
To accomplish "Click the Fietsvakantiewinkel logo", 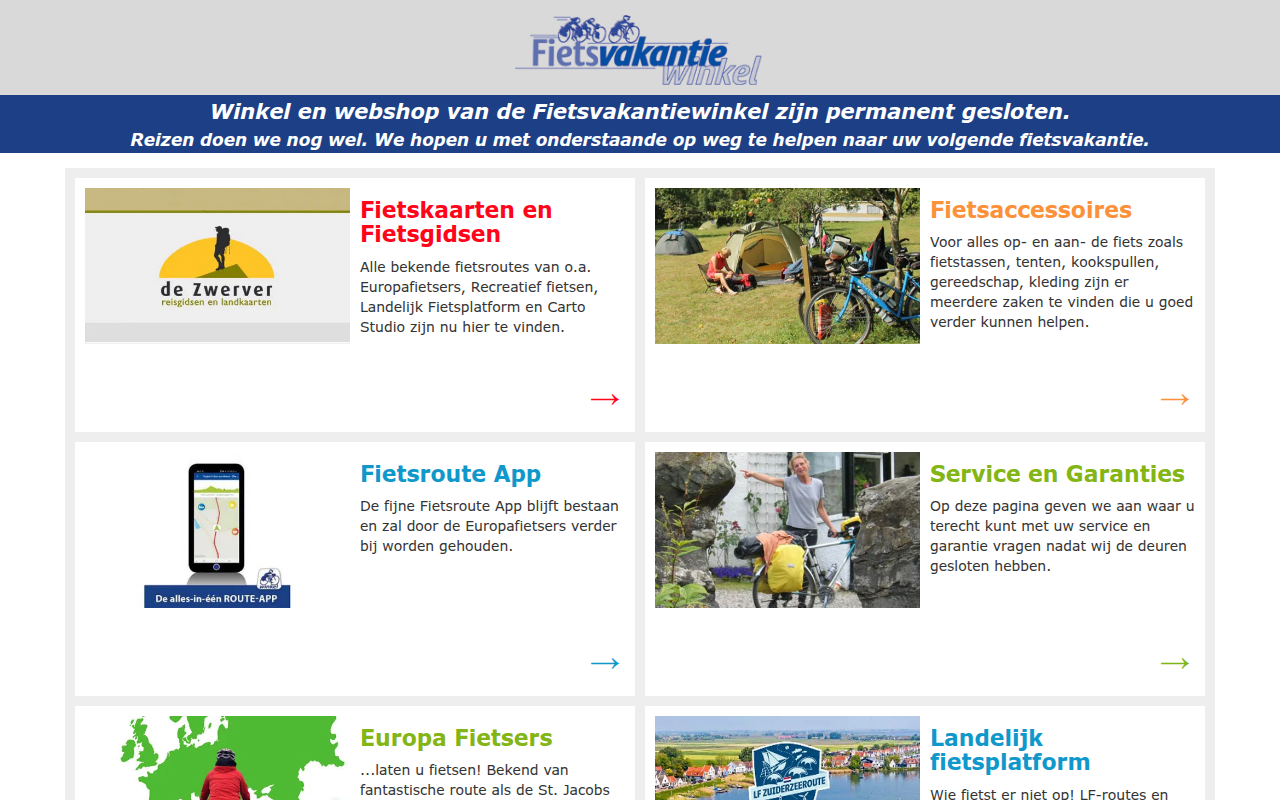I will (638, 50).
